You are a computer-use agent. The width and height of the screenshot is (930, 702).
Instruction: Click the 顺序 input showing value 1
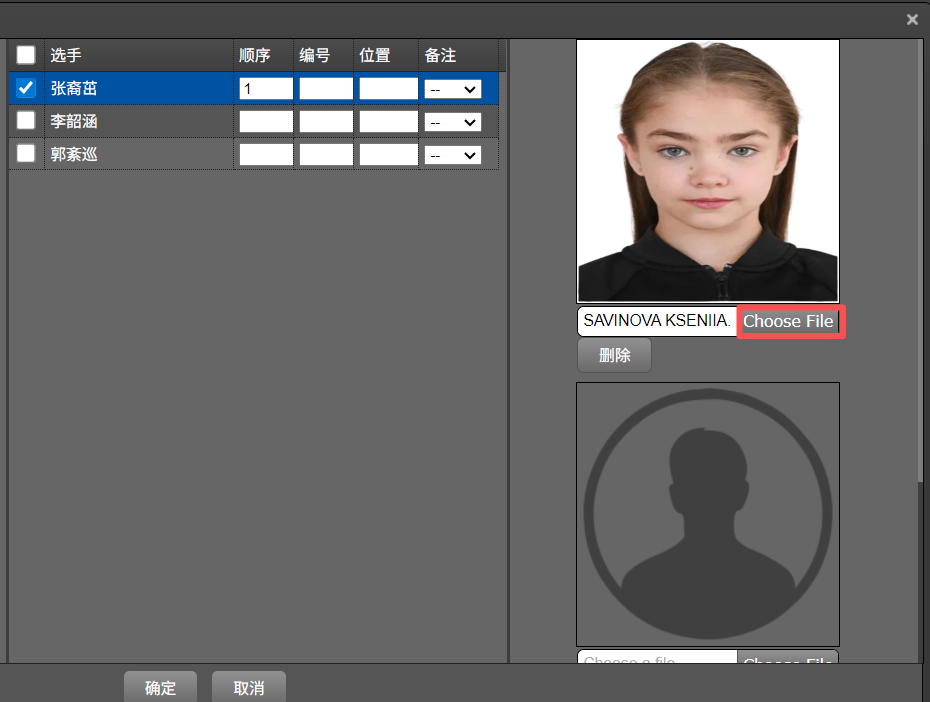coord(265,88)
